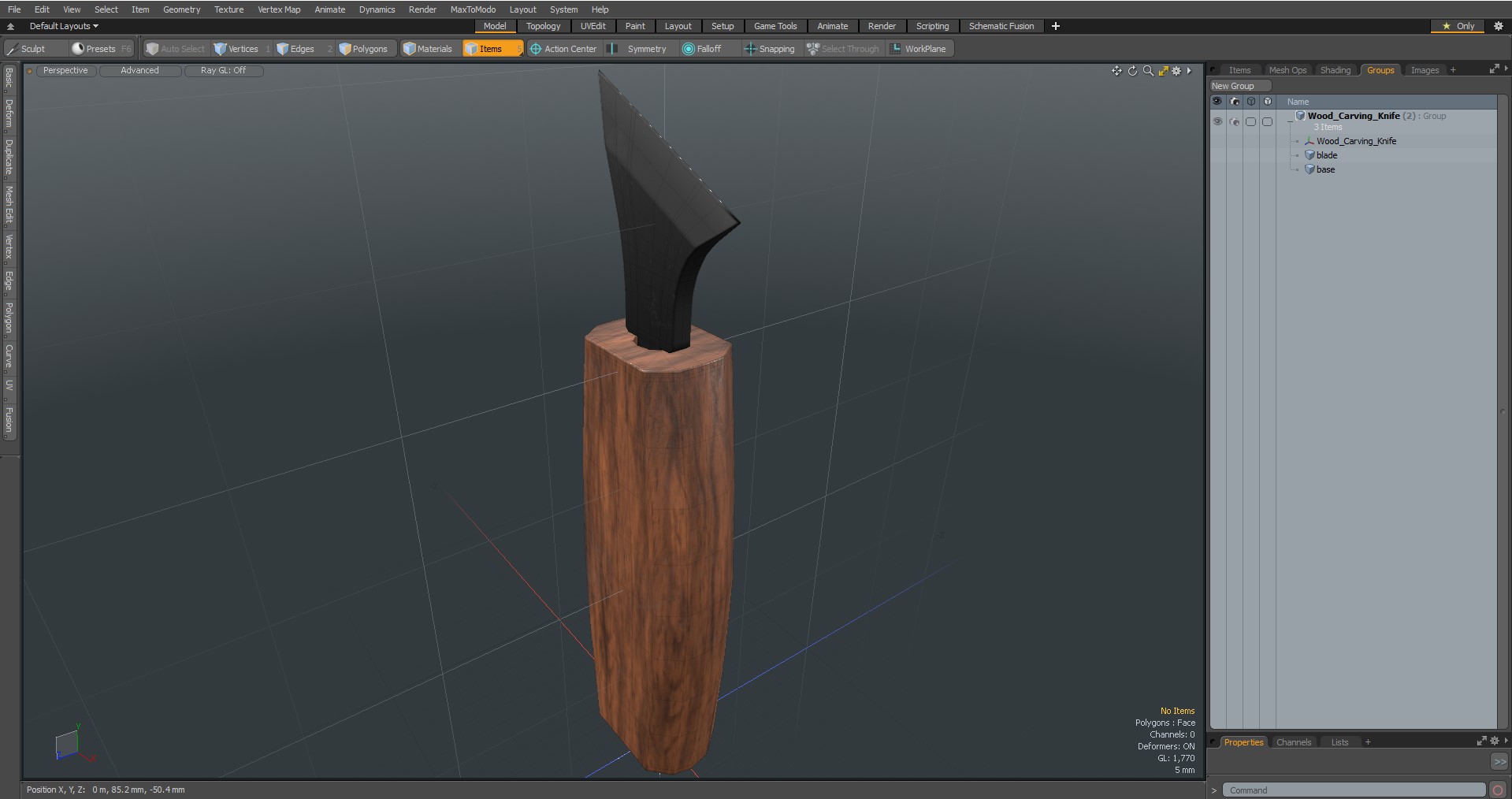
Task: Pan the viewport with the move icon
Action: (x=1116, y=71)
